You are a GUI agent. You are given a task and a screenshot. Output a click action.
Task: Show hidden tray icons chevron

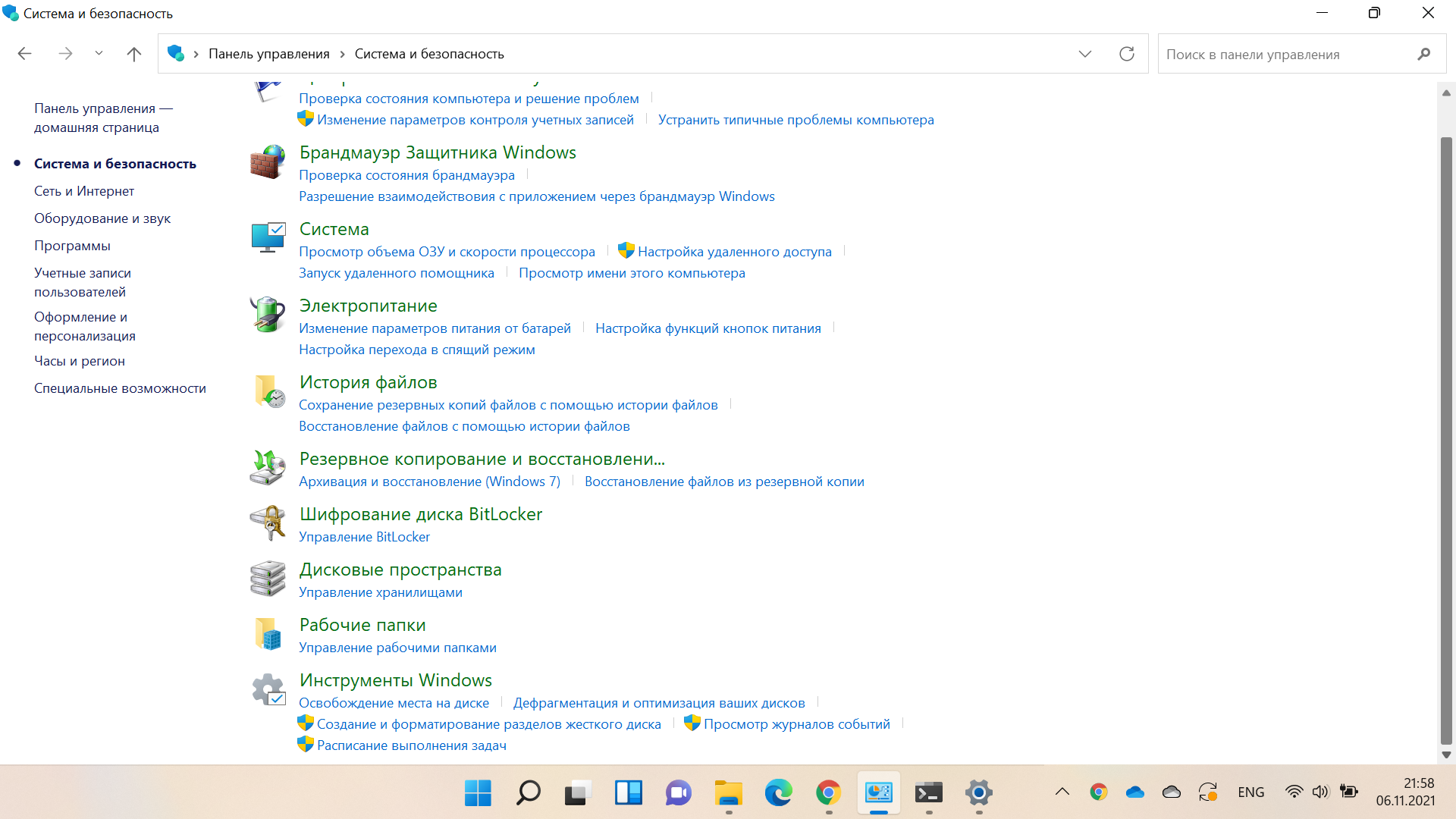click(1062, 792)
